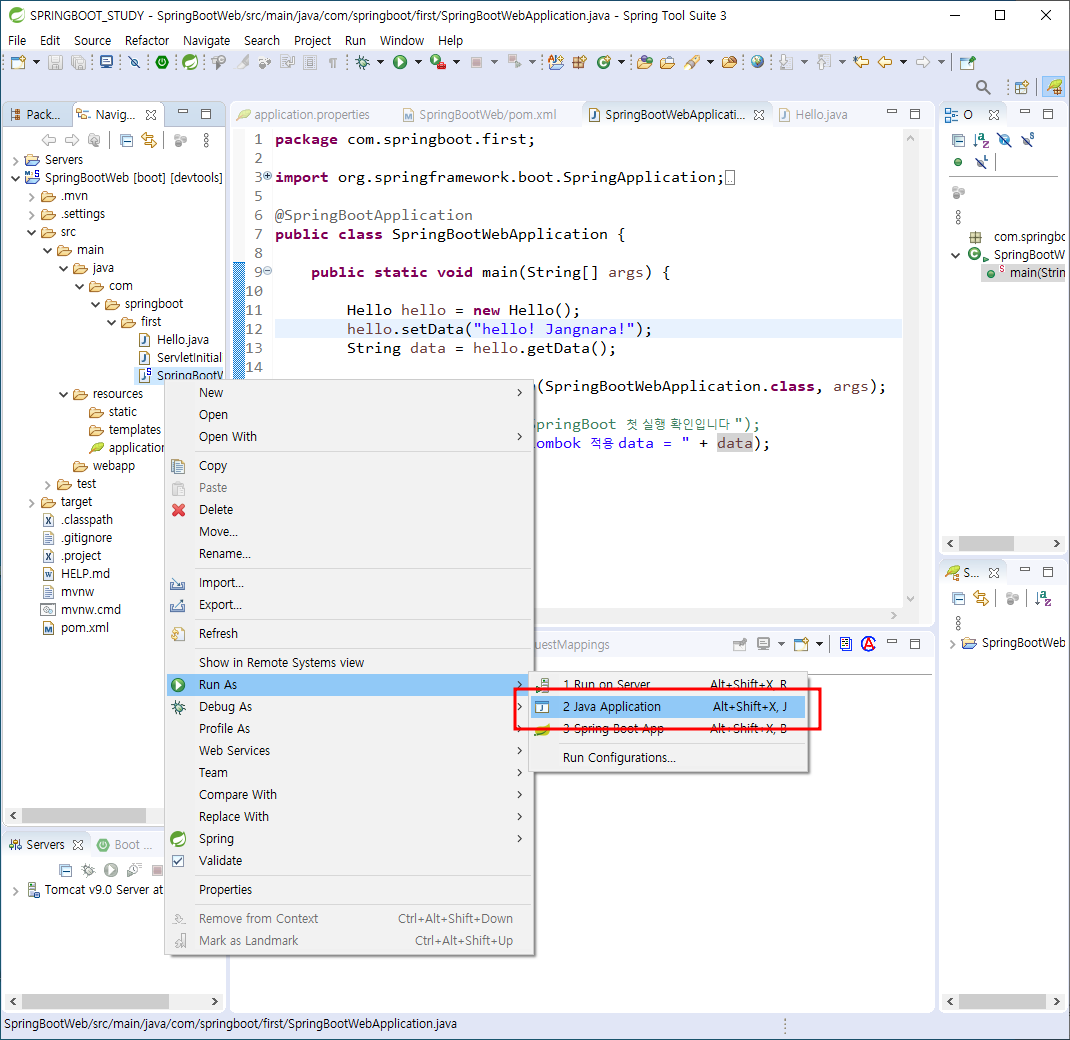Toggle Link with Editor in Navigator toolbar
The image size is (1070, 1040).
[149, 141]
